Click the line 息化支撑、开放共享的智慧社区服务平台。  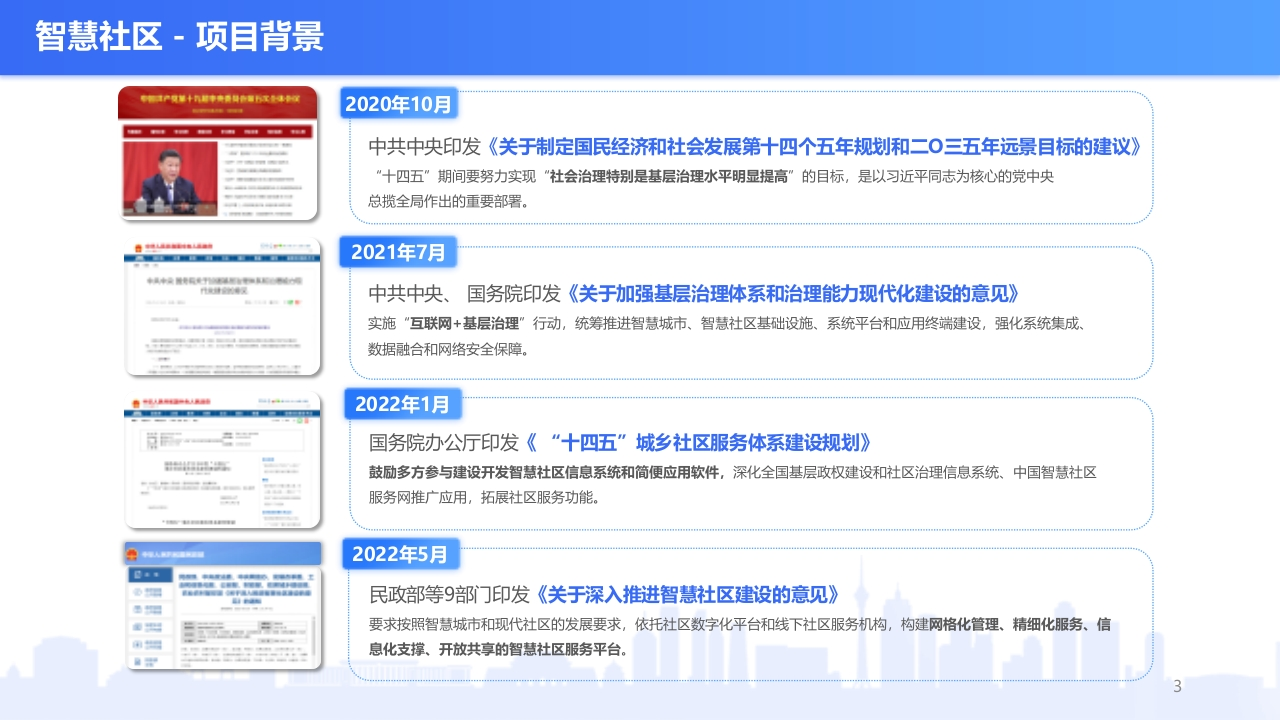498,649
